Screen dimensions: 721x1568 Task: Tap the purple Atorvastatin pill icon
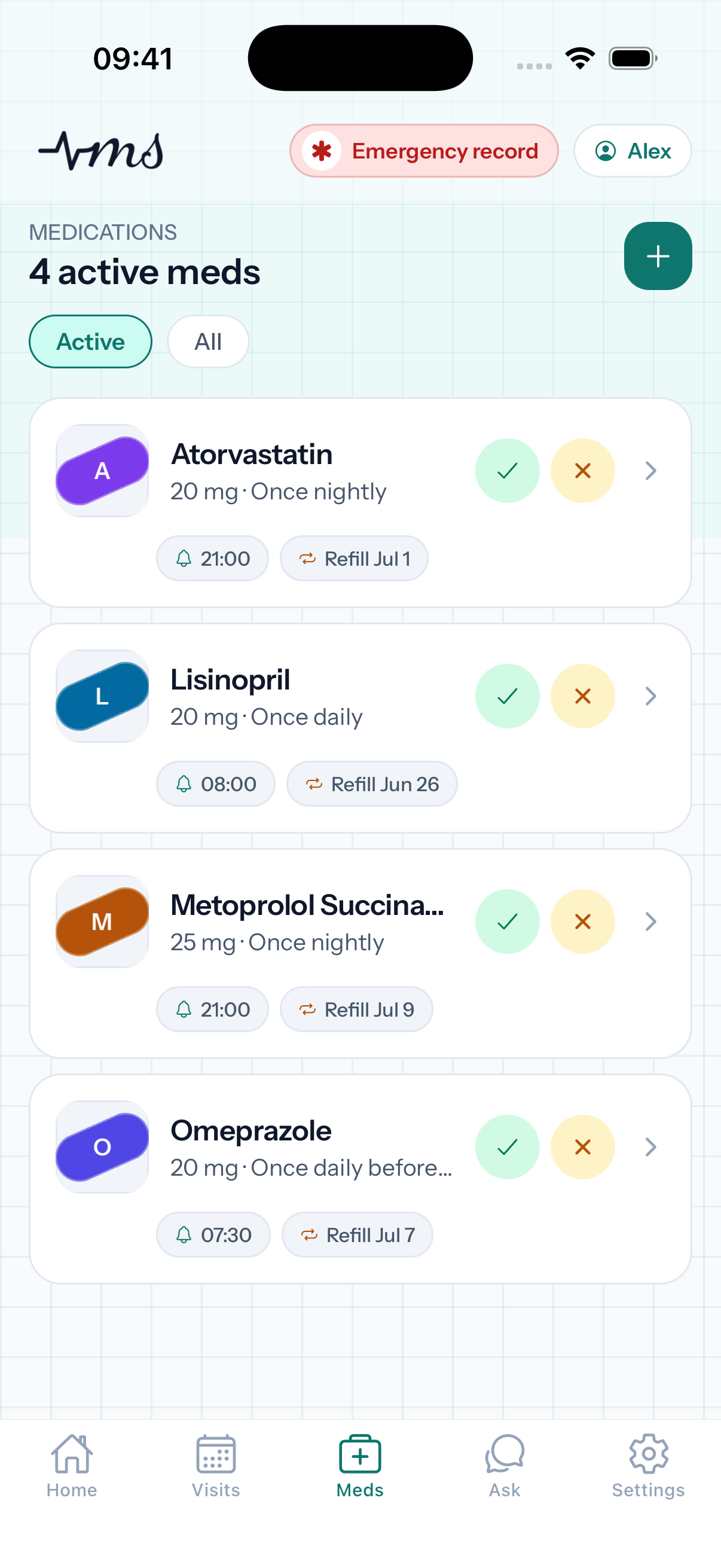[x=102, y=471]
